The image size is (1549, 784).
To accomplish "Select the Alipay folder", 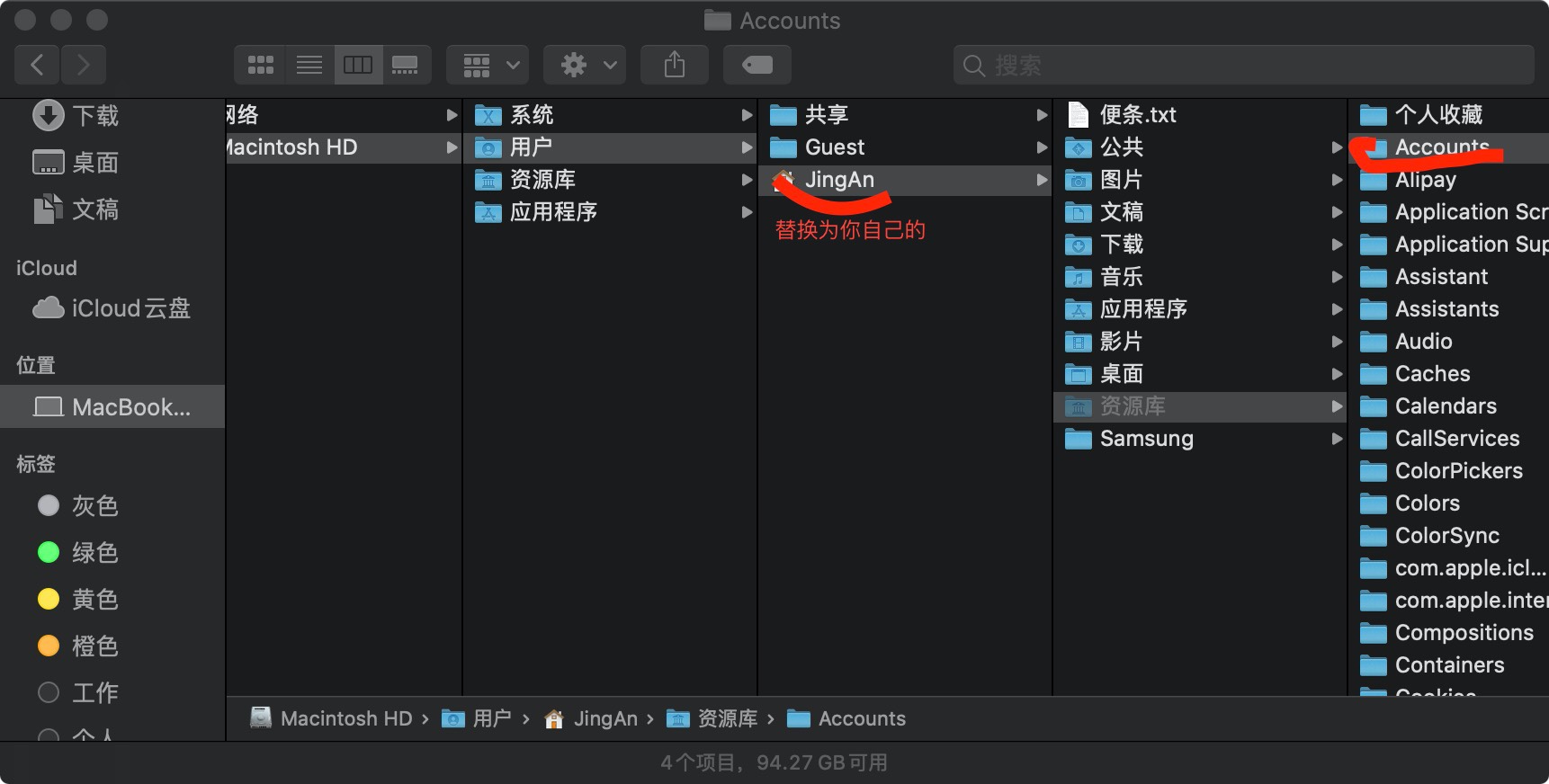I will (x=1425, y=180).
